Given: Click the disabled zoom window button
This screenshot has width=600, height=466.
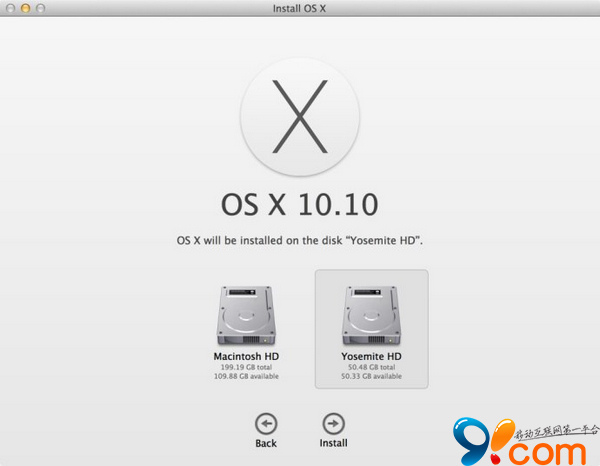Looking at the screenshot, I should click(x=40, y=8).
